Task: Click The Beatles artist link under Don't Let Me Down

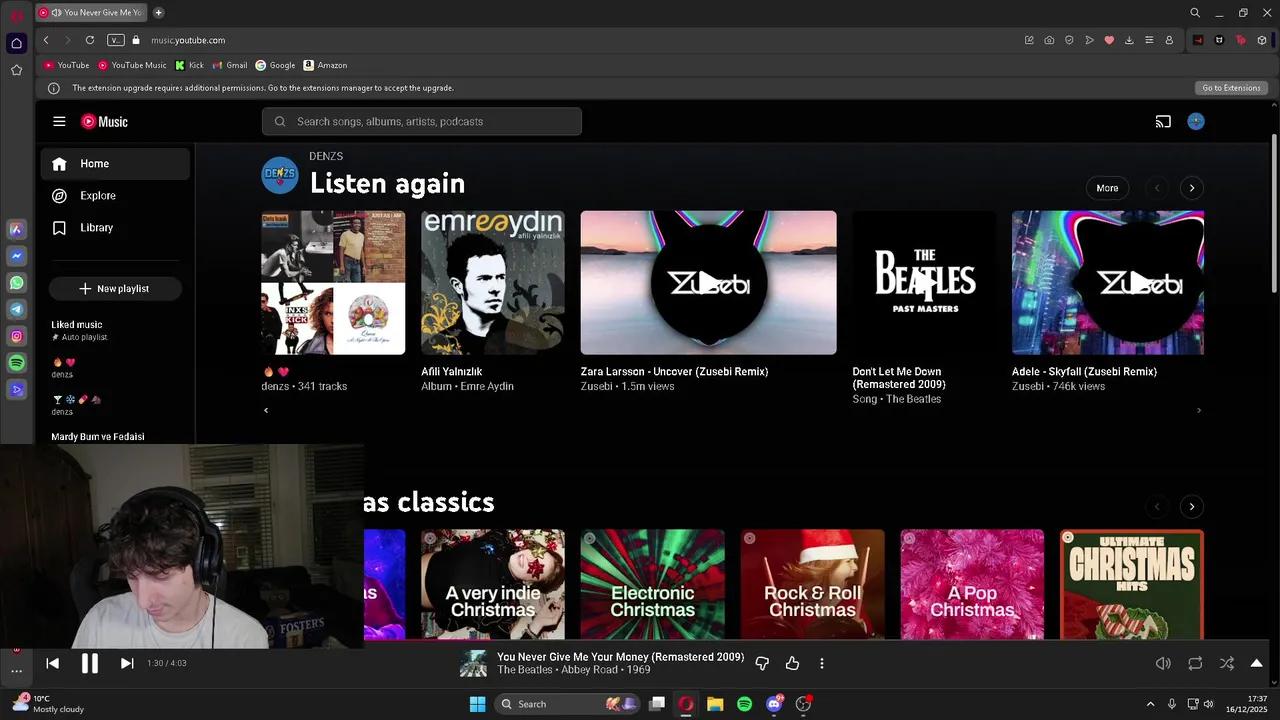Action: point(911,399)
